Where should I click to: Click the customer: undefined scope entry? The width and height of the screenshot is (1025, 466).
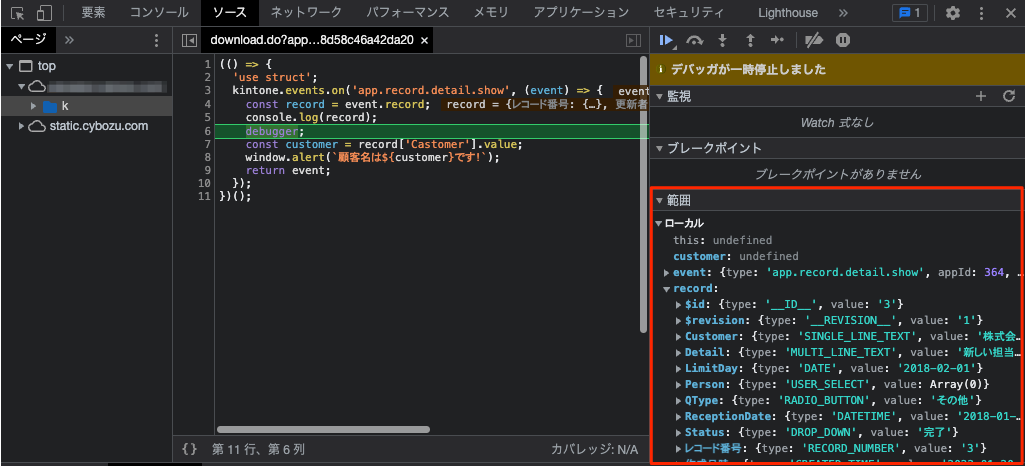pyautogui.click(x=735, y=256)
